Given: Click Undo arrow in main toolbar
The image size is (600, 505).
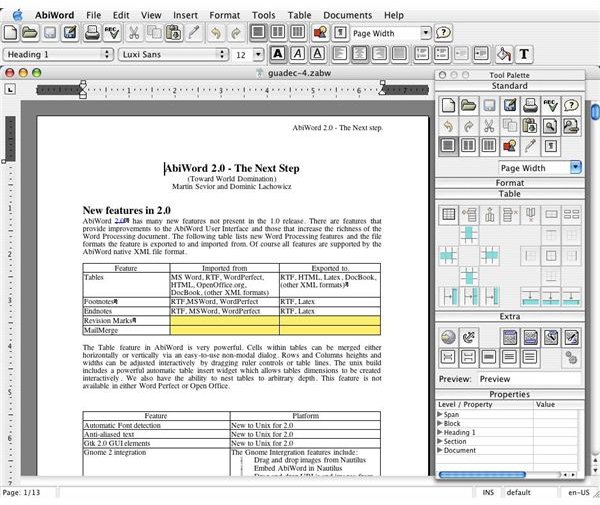Looking at the screenshot, I should click(216, 33).
